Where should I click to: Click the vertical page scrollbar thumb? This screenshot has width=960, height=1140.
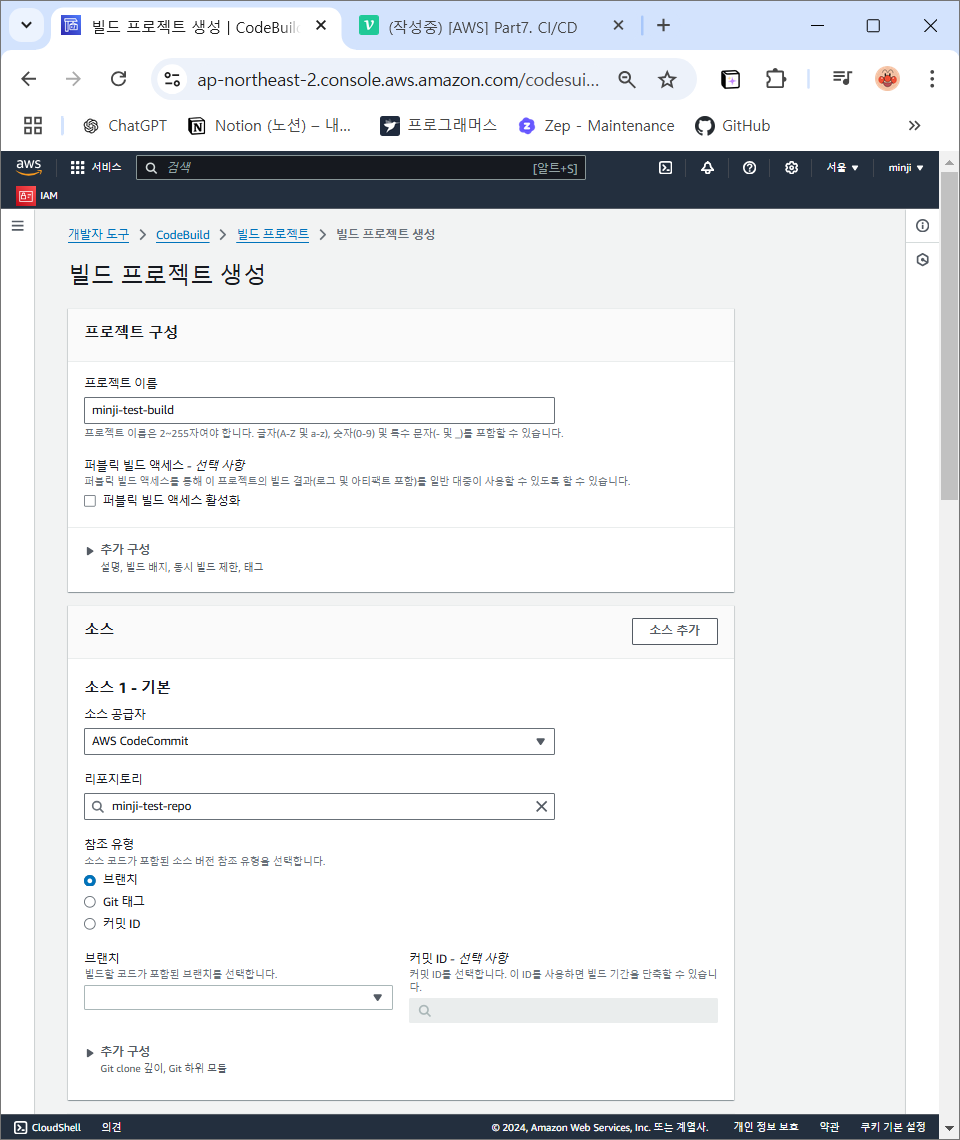coord(949,336)
